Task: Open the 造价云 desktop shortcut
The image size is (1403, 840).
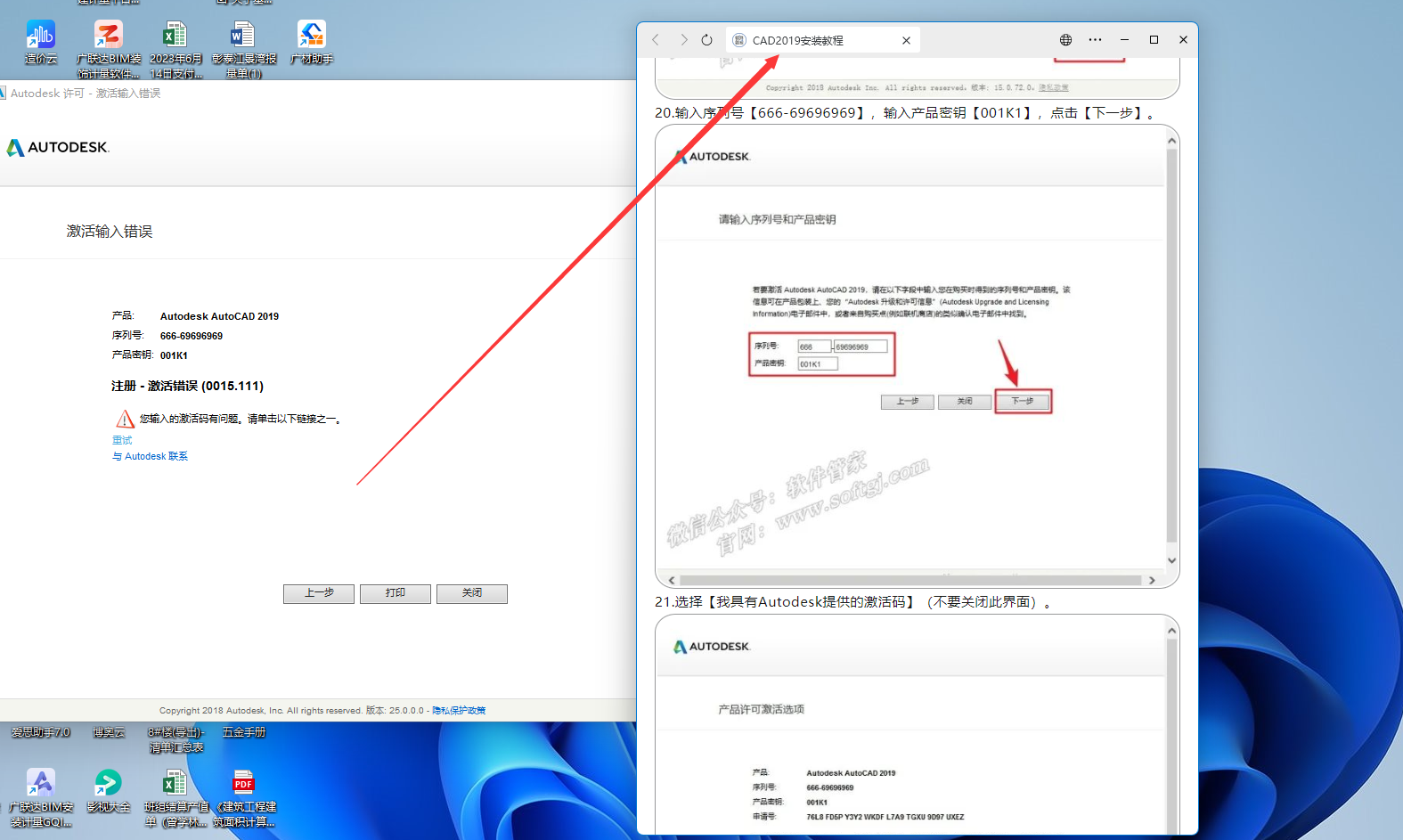Action: tap(40, 43)
